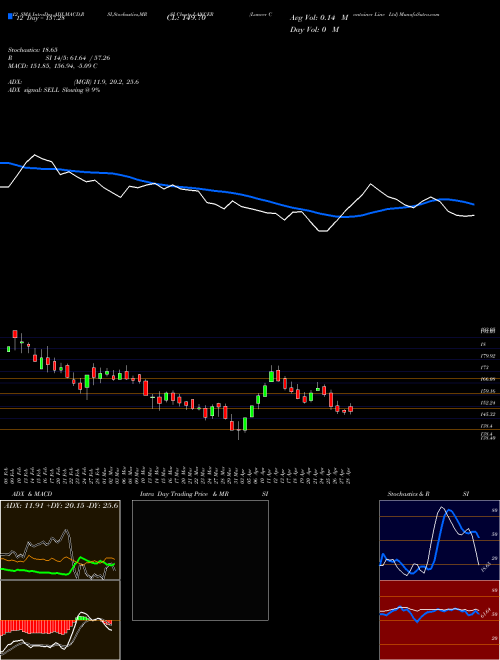Screen dimensions: 500x660
Task: Click the "ADX & MACD" panel title
Action: [32, 494]
